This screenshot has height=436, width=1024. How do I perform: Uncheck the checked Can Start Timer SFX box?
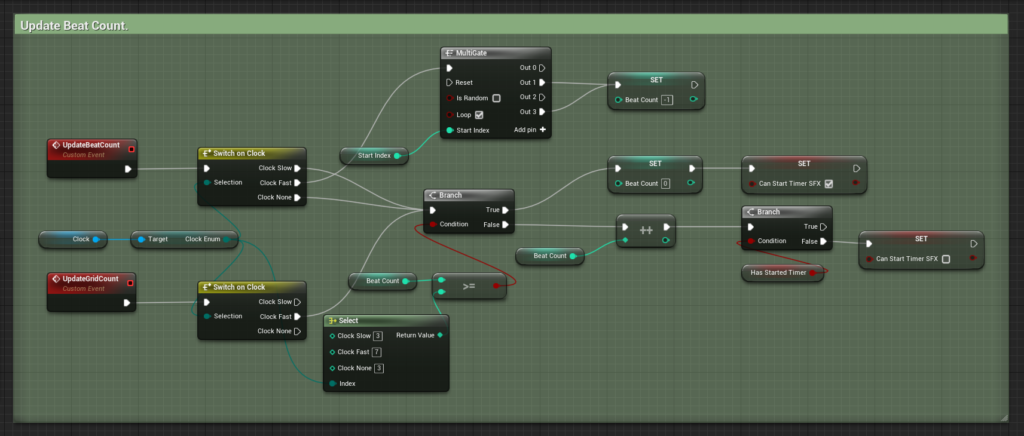[x=828, y=183]
